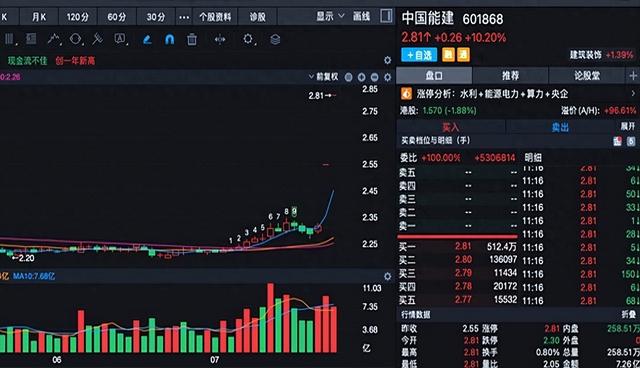Toggle the 5-level depth icon

(x=631, y=141)
